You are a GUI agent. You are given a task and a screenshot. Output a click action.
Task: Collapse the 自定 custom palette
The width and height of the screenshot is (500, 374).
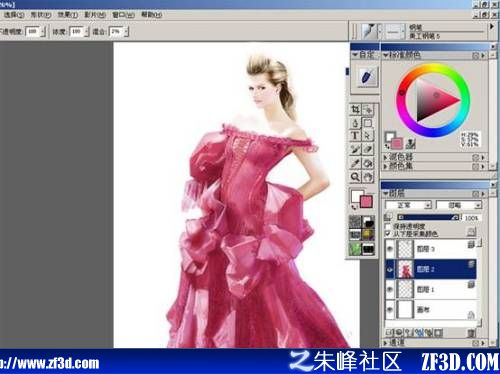tap(355, 55)
